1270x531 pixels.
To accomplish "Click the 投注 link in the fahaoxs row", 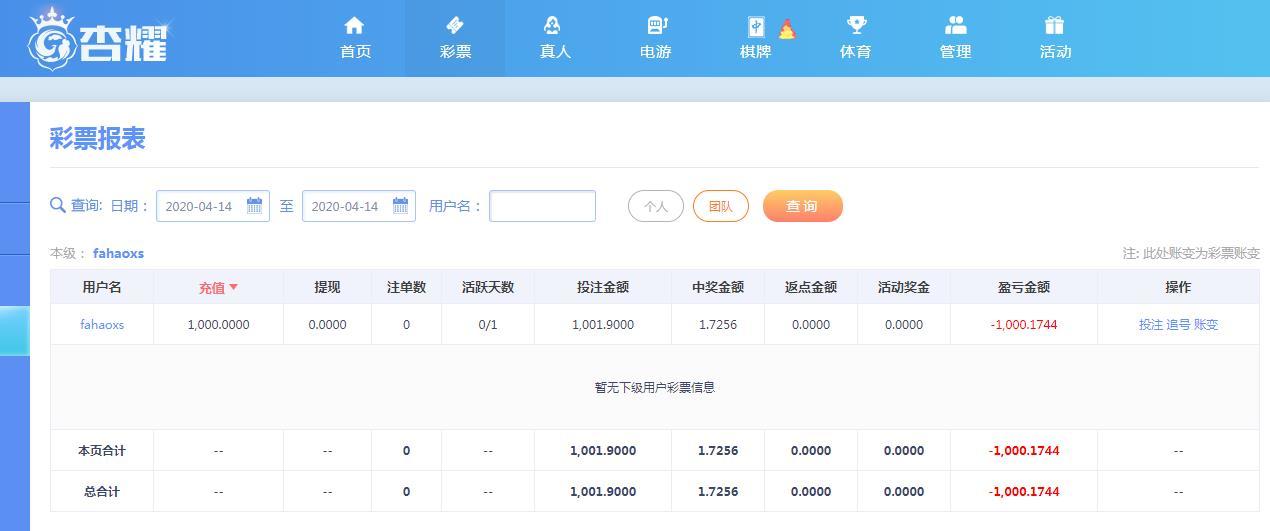I will 1150,324.
